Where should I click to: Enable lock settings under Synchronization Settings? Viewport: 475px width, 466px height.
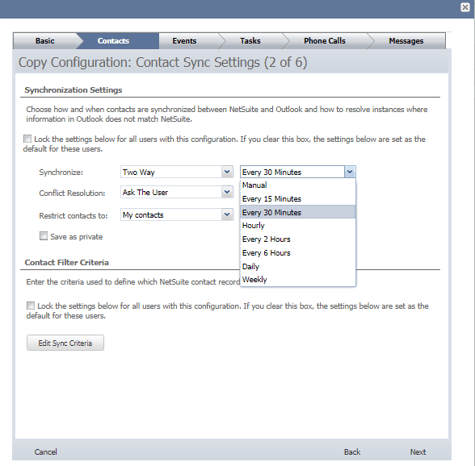(x=27, y=139)
